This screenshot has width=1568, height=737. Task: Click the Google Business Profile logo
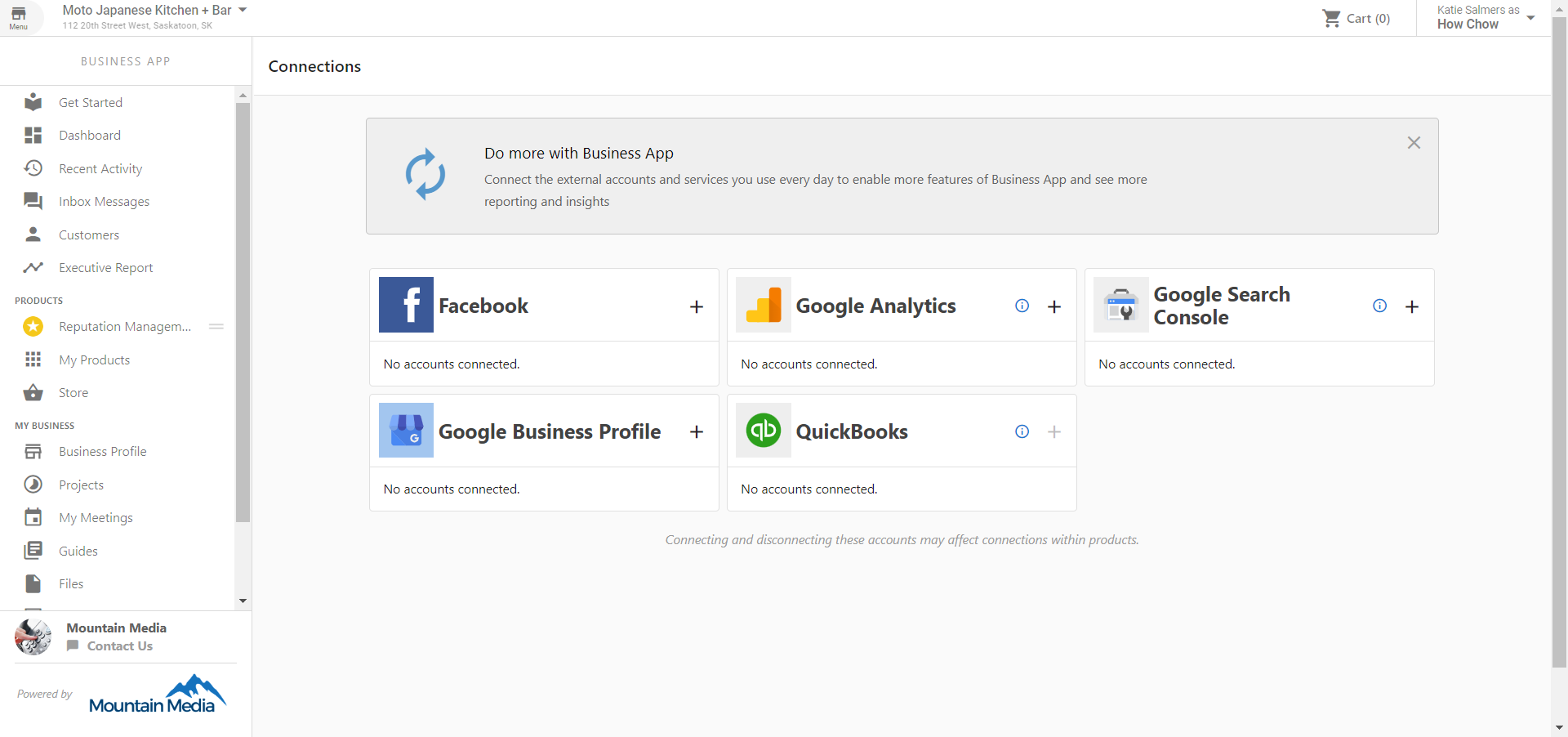pyautogui.click(x=406, y=430)
